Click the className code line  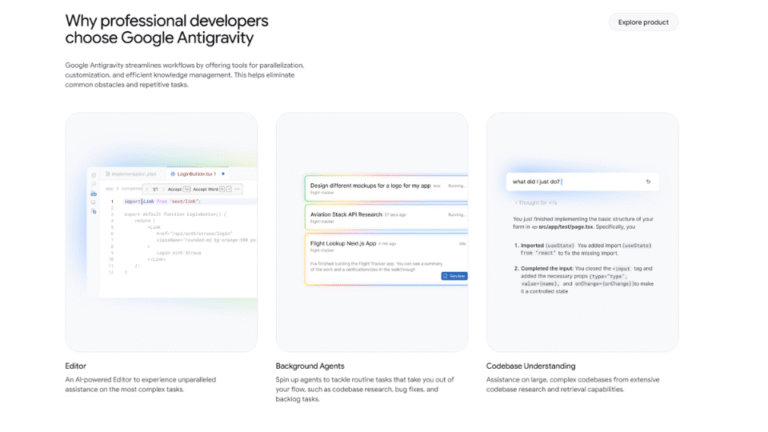(206, 240)
